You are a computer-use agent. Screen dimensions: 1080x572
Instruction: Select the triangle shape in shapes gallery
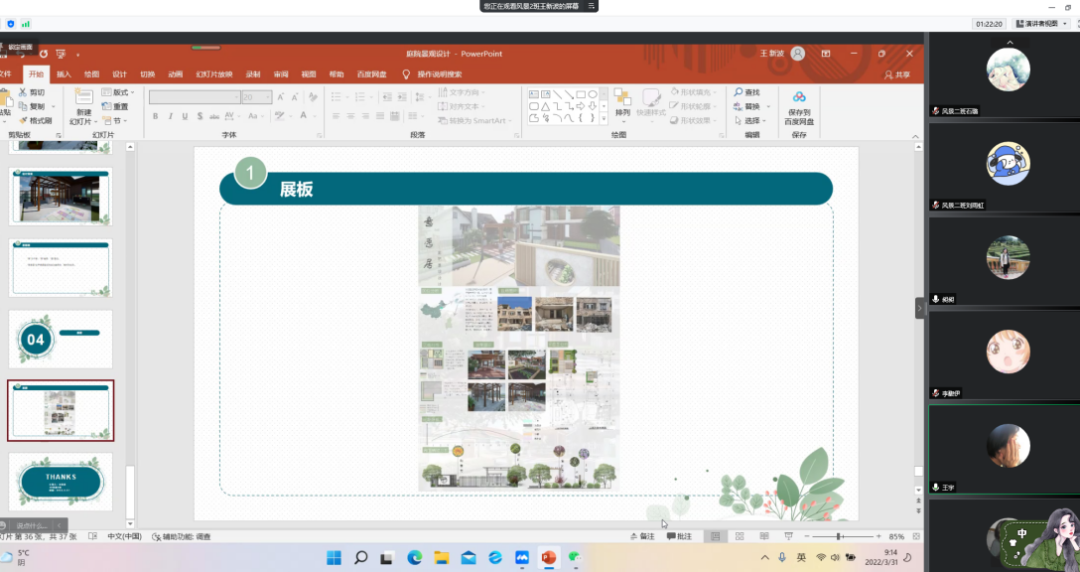tap(546, 106)
